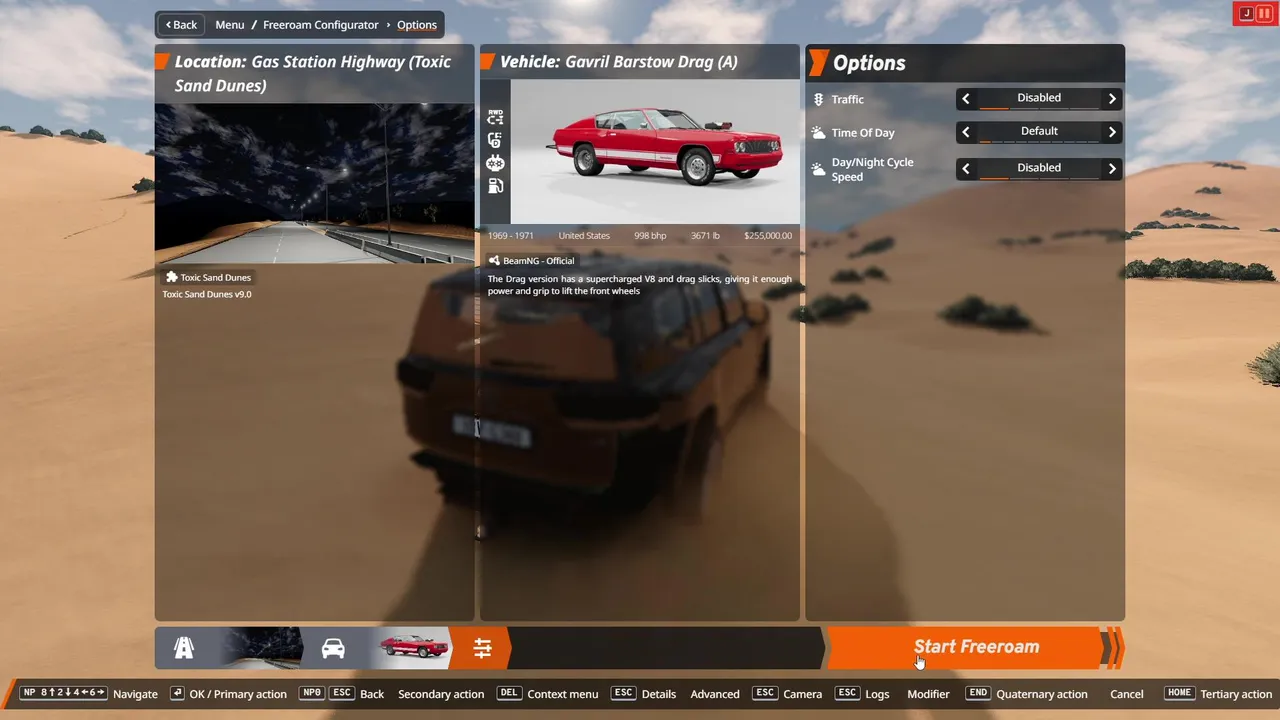Click the Traffic 'Disabled' value field
Viewport: 1280px width, 720px height.
pyautogui.click(x=1039, y=98)
